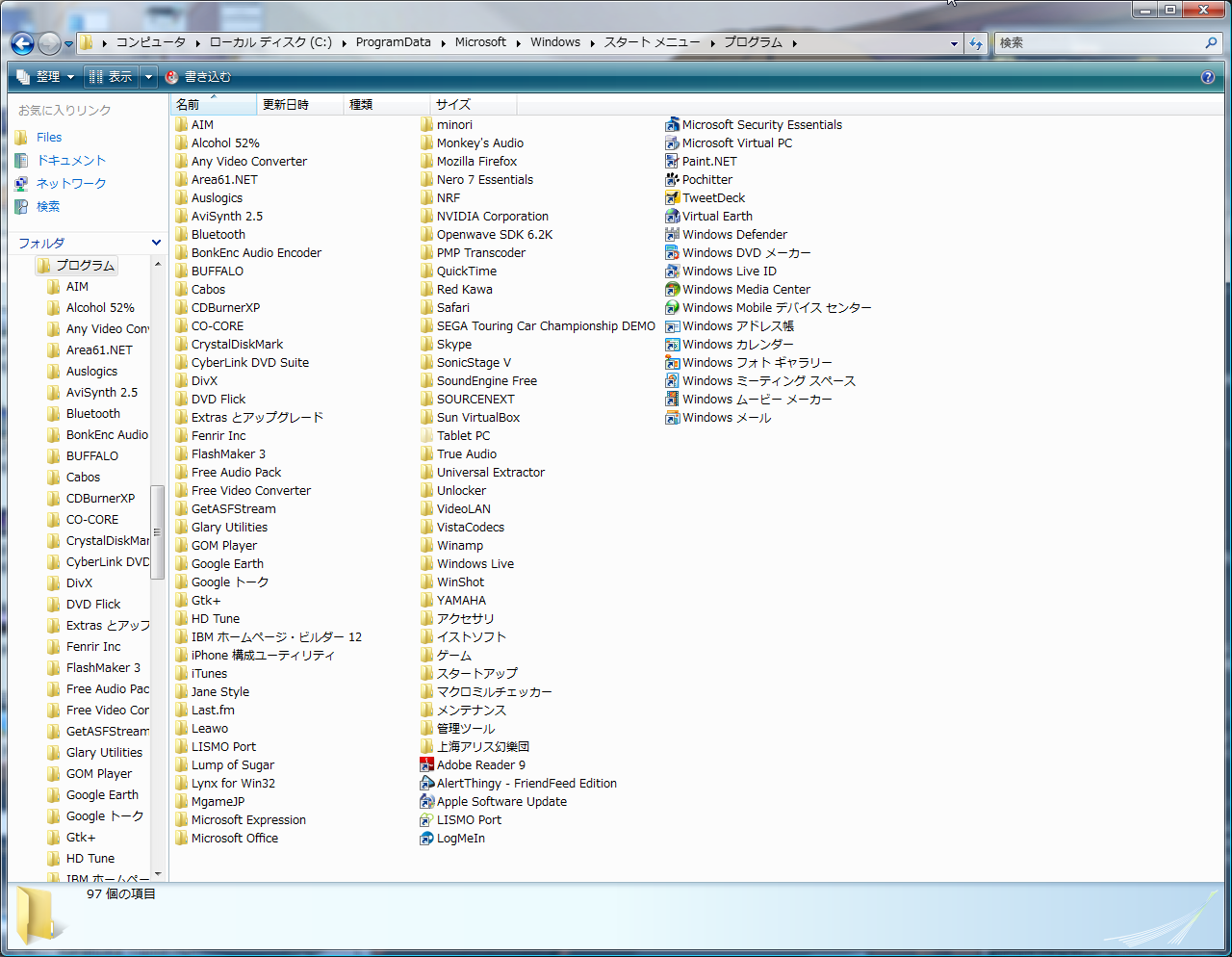Open the address bar history dropdown
1232x957 pixels.
click(x=954, y=43)
